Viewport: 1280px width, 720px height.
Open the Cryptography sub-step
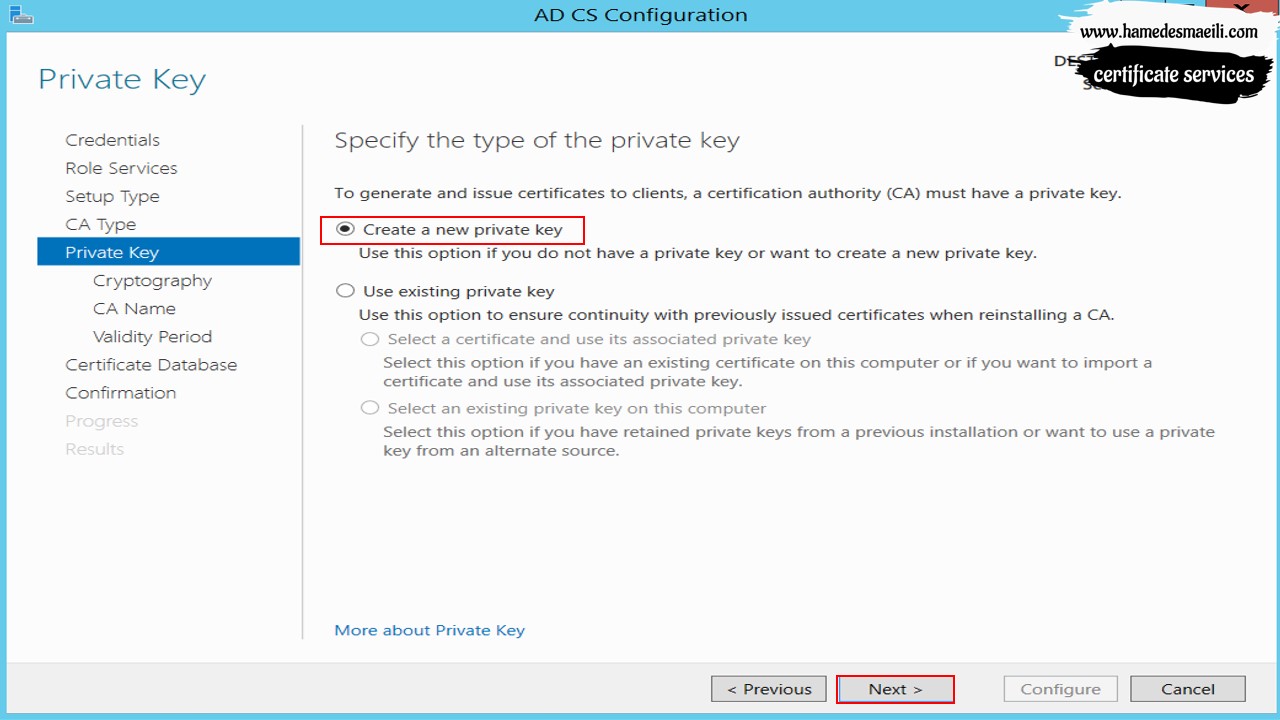152,281
